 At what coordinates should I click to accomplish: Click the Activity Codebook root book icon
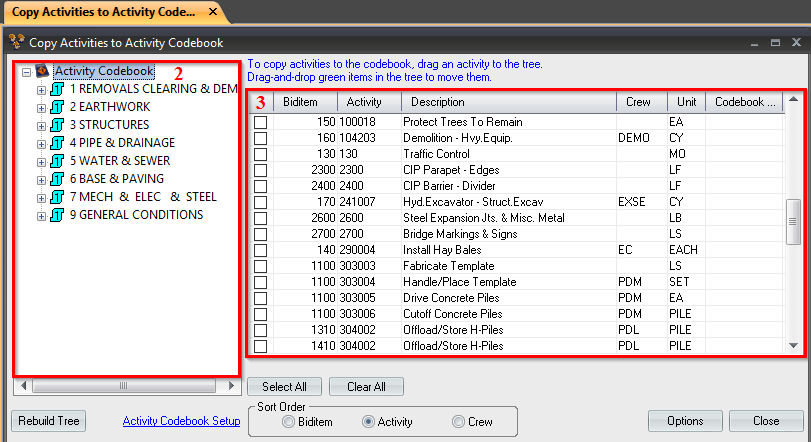(x=42, y=72)
